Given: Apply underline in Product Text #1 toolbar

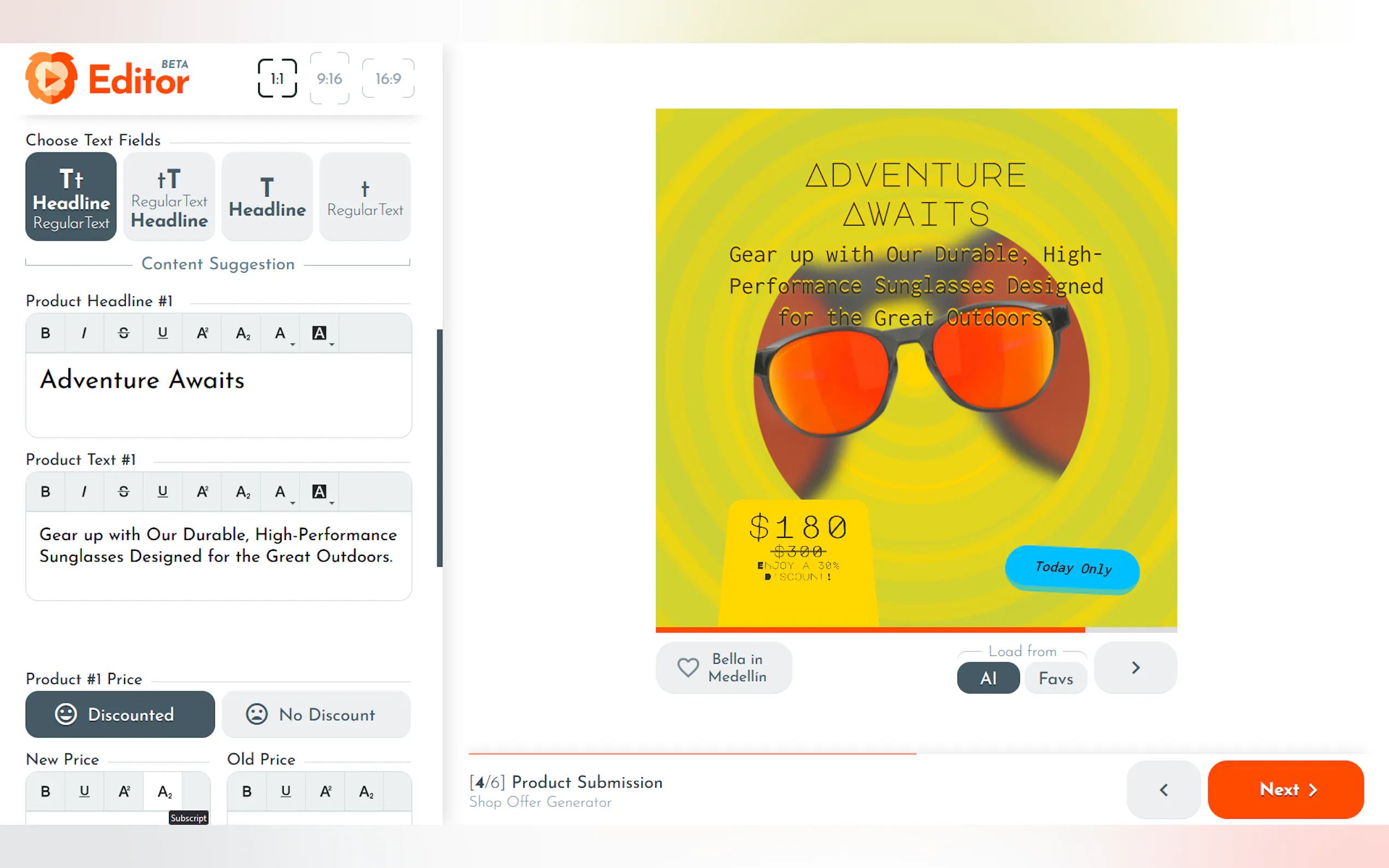Looking at the screenshot, I should (x=162, y=491).
